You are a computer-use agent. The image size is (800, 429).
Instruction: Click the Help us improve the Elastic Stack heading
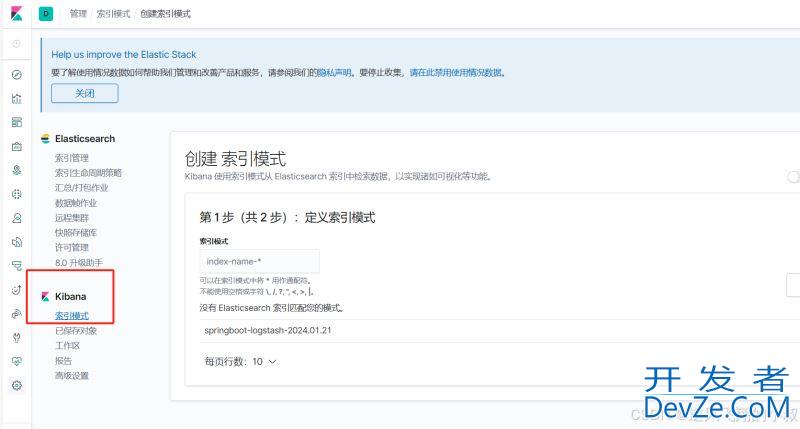click(124, 55)
